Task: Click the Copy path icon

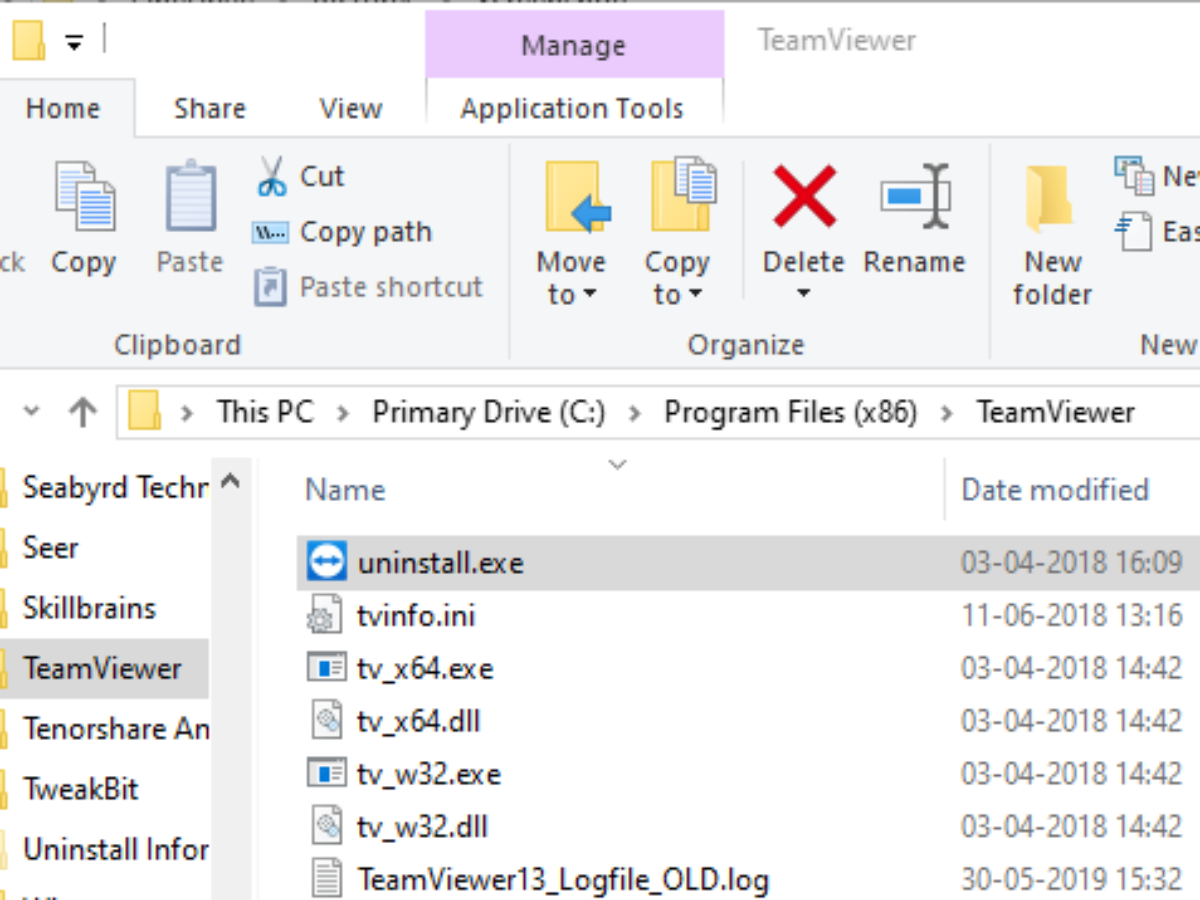Action: tap(271, 233)
